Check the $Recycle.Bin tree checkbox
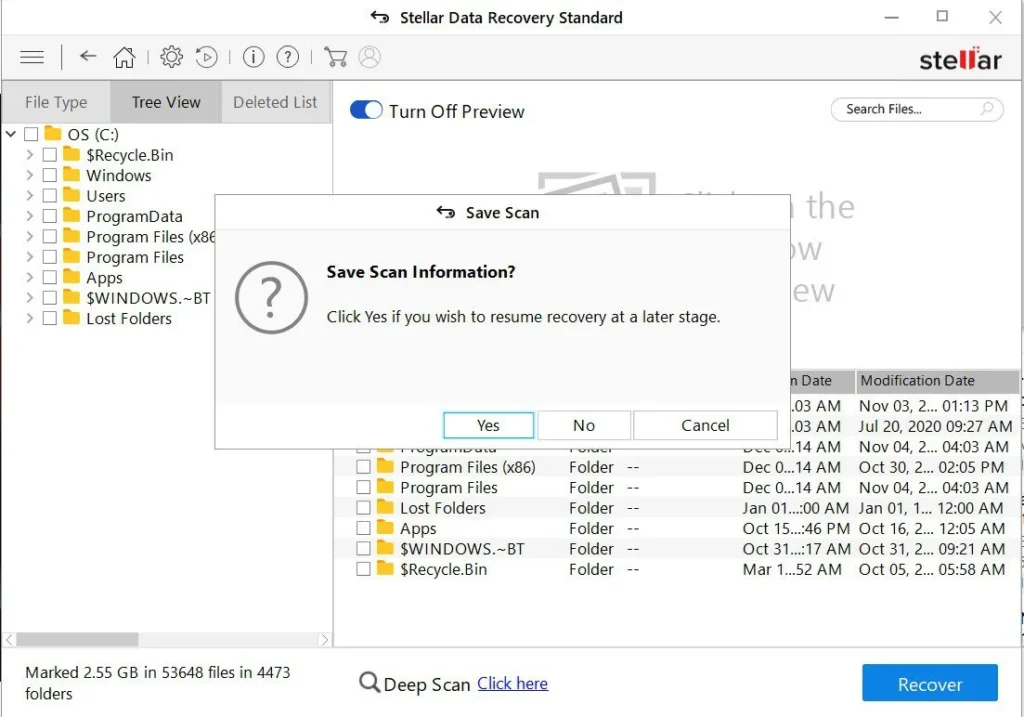Screen dimensions: 1024x717 click(x=50, y=155)
